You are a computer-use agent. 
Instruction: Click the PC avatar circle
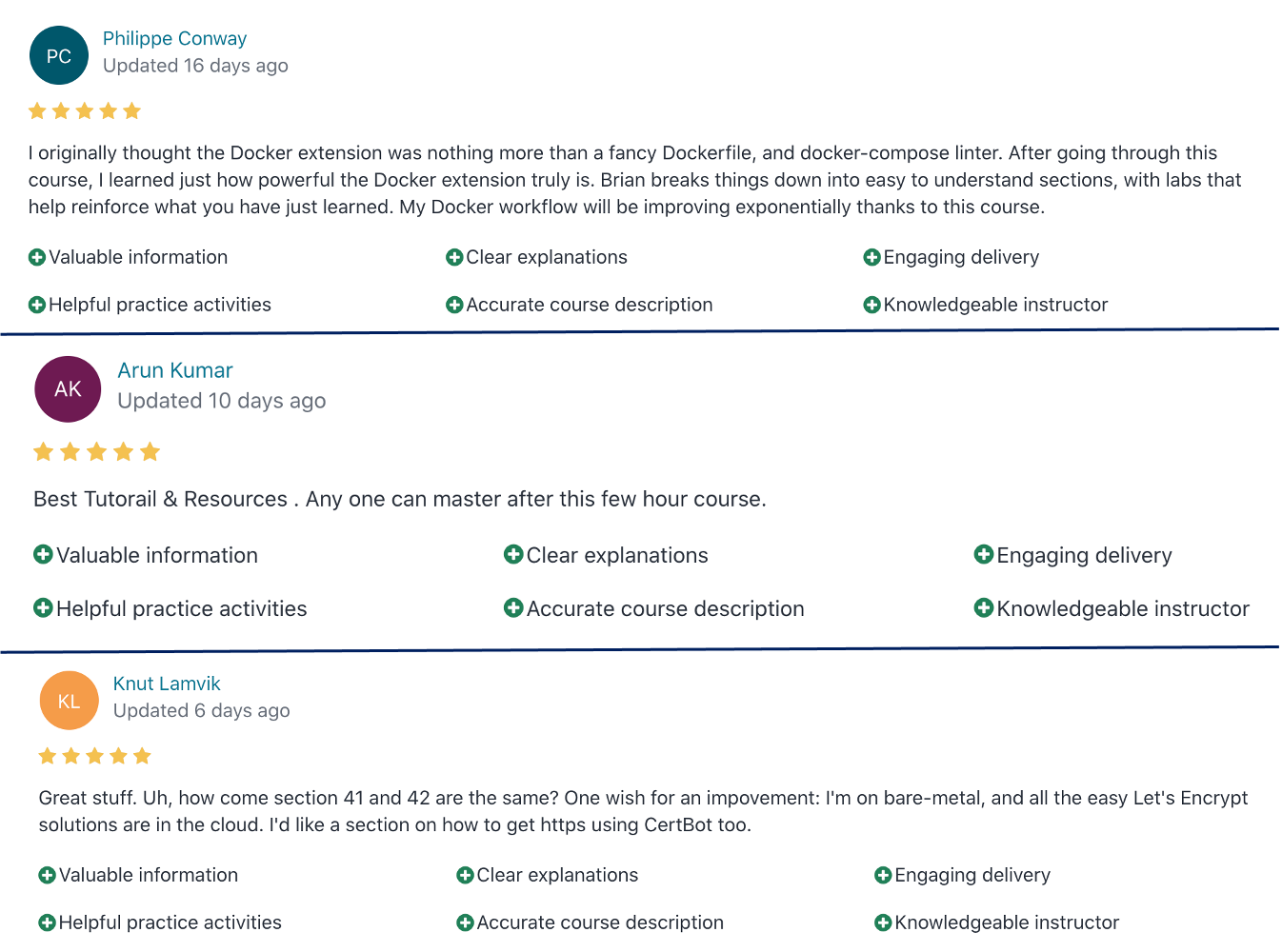tap(59, 55)
